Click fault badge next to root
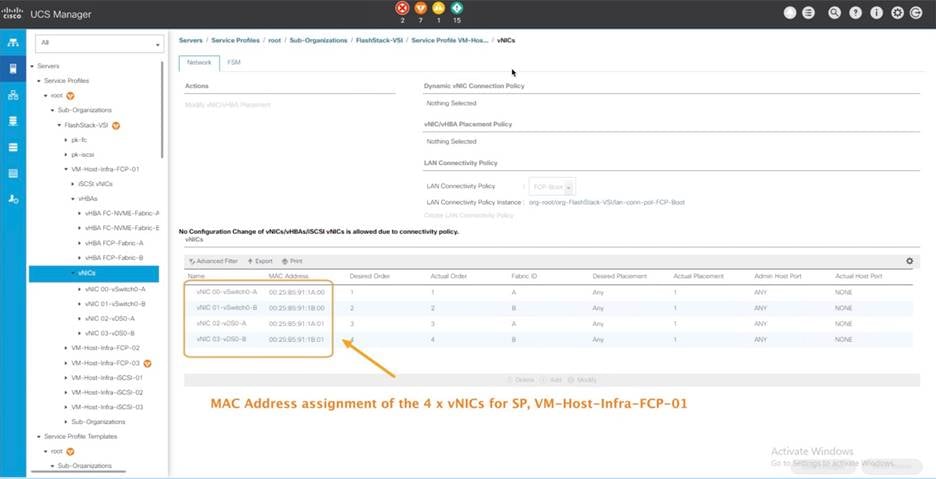Image resolution: width=936 pixels, height=479 pixels. tap(70, 96)
